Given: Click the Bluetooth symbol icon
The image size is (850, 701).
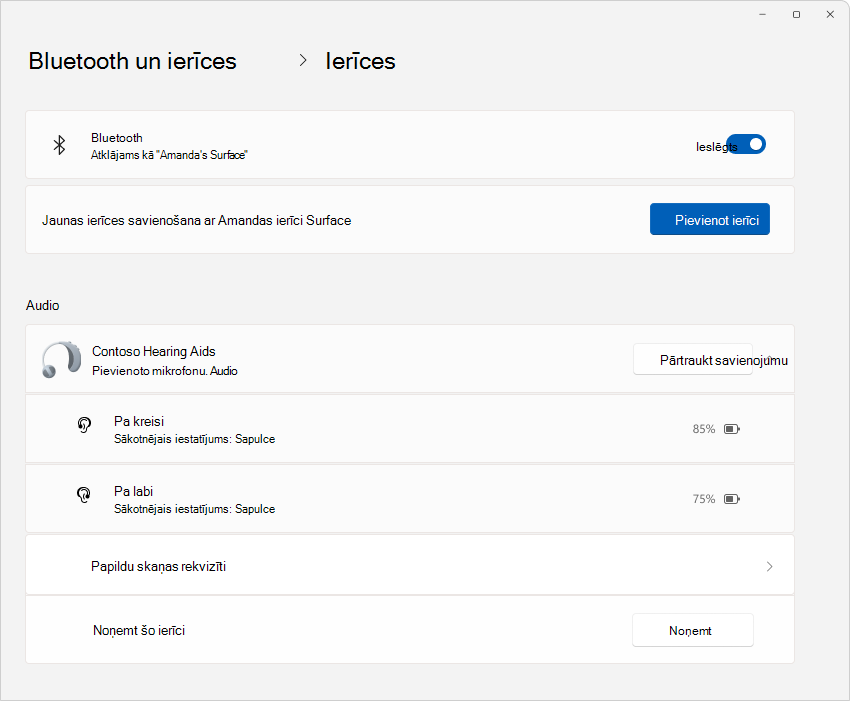Looking at the screenshot, I should [x=59, y=145].
